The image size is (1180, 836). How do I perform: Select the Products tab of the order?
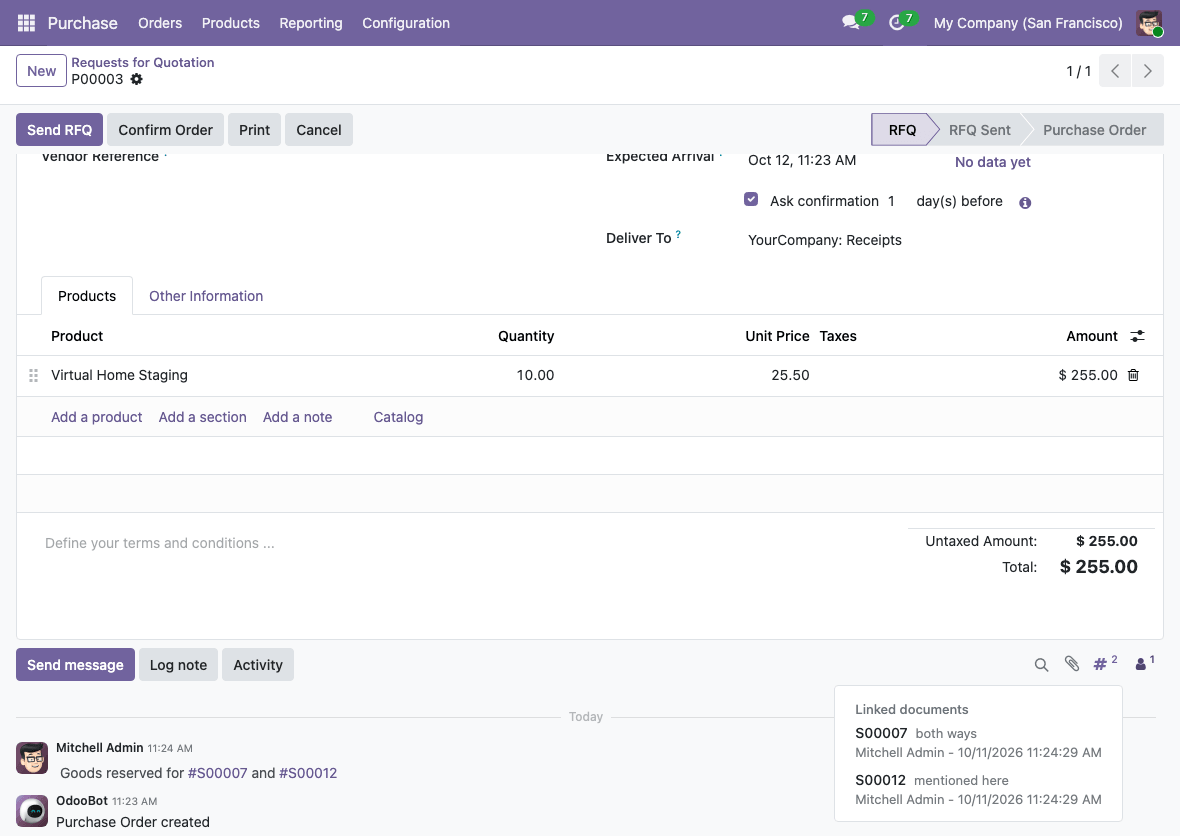click(87, 296)
